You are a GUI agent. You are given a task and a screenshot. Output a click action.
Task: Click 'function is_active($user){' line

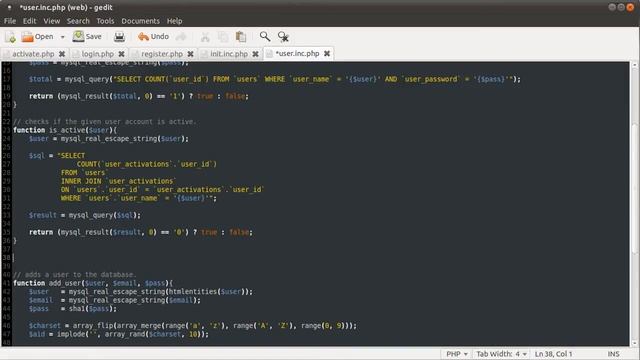(64, 130)
